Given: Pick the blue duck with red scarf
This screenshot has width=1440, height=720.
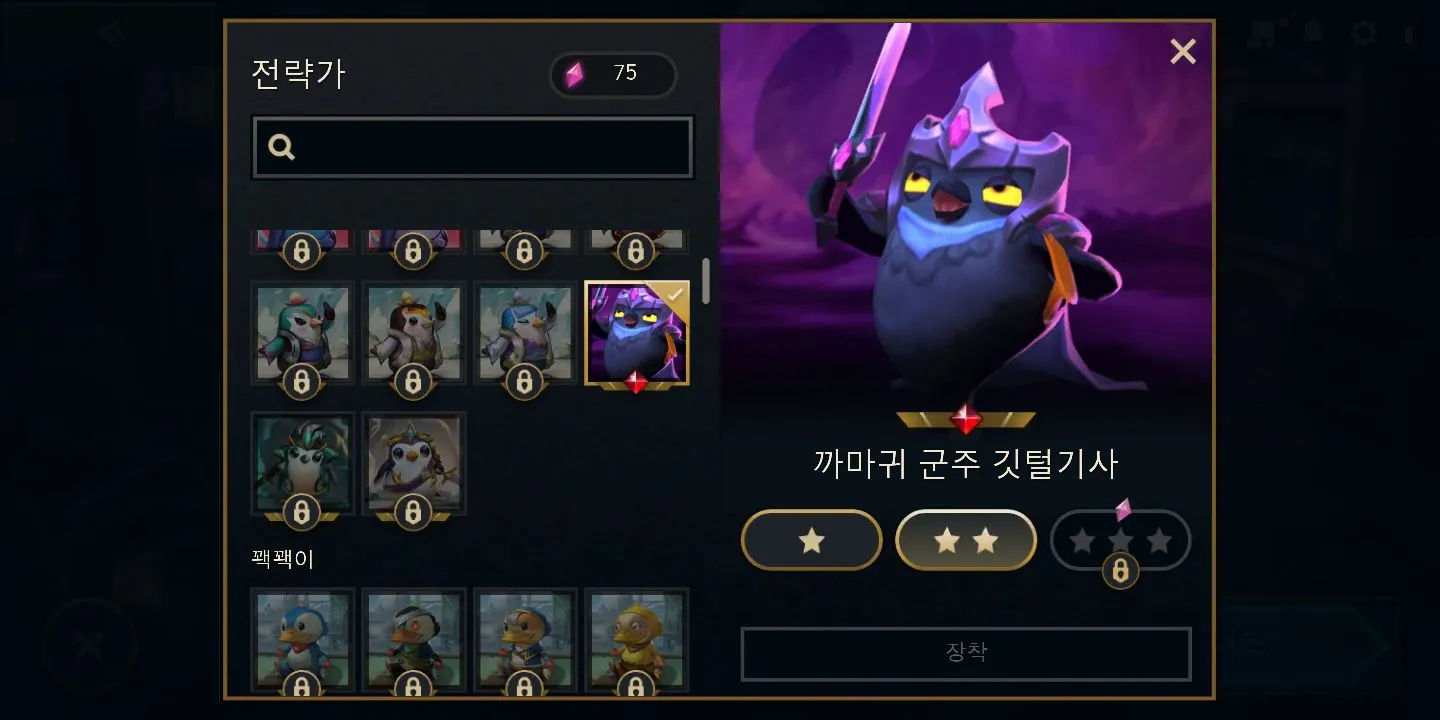Looking at the screenshot, I should tap(303, 640).
